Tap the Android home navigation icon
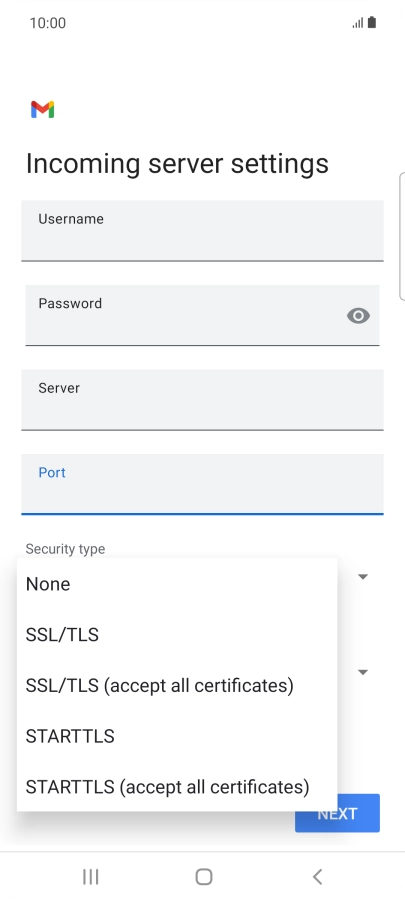 coord(204,877)
